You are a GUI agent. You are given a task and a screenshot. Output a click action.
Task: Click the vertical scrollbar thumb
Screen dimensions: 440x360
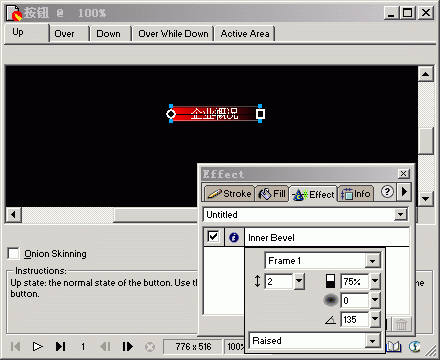coord(425,140)
